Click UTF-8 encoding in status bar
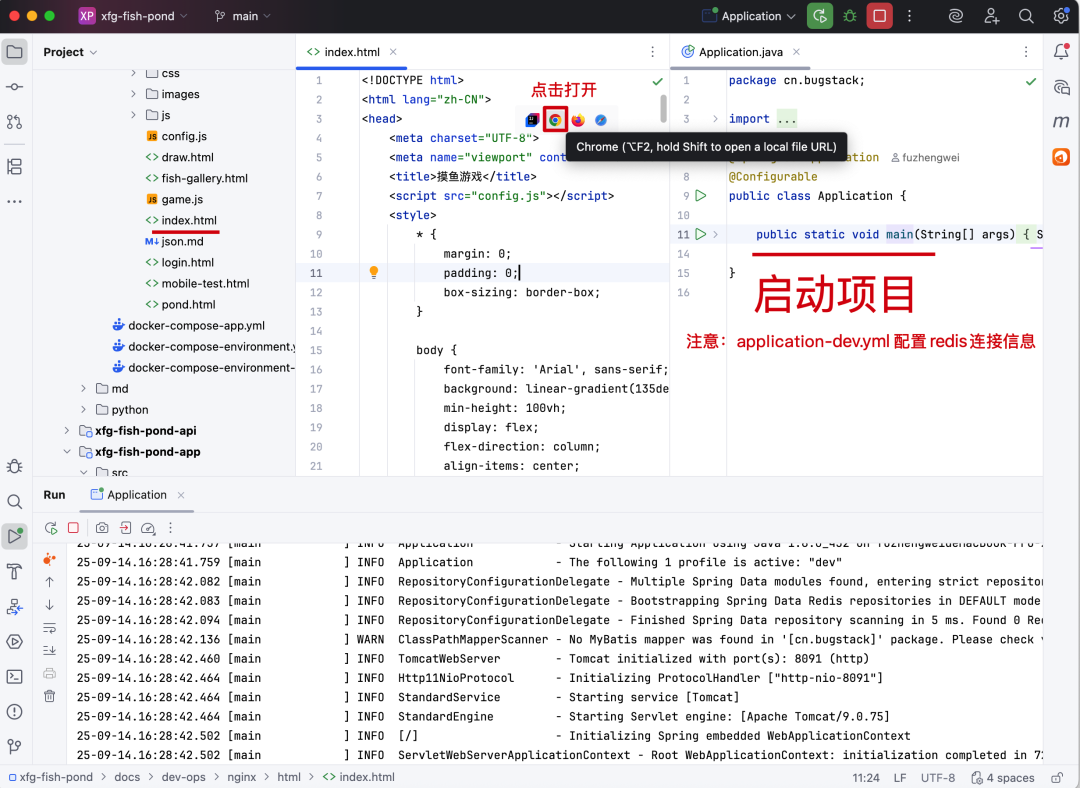Viewport: 1080px width, 788px height. click(937, 778)
